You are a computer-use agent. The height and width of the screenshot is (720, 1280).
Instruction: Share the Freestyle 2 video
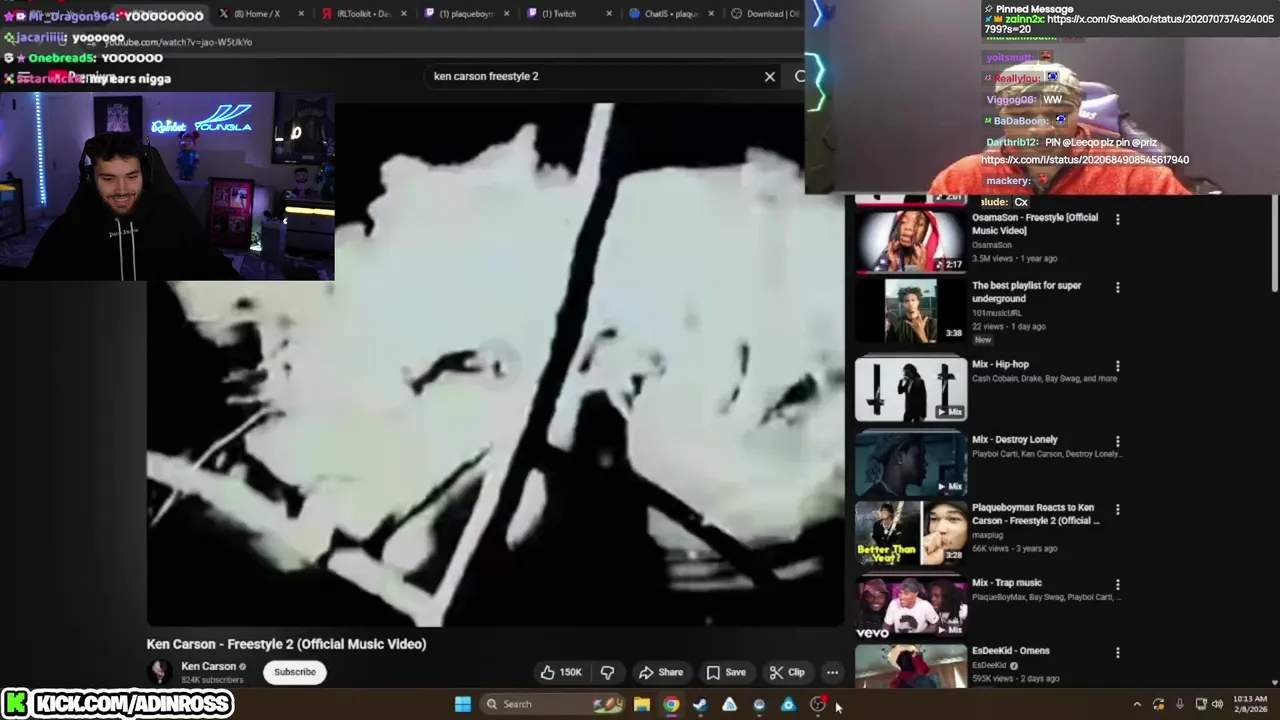pyautogui.click(x=661, y=672)
